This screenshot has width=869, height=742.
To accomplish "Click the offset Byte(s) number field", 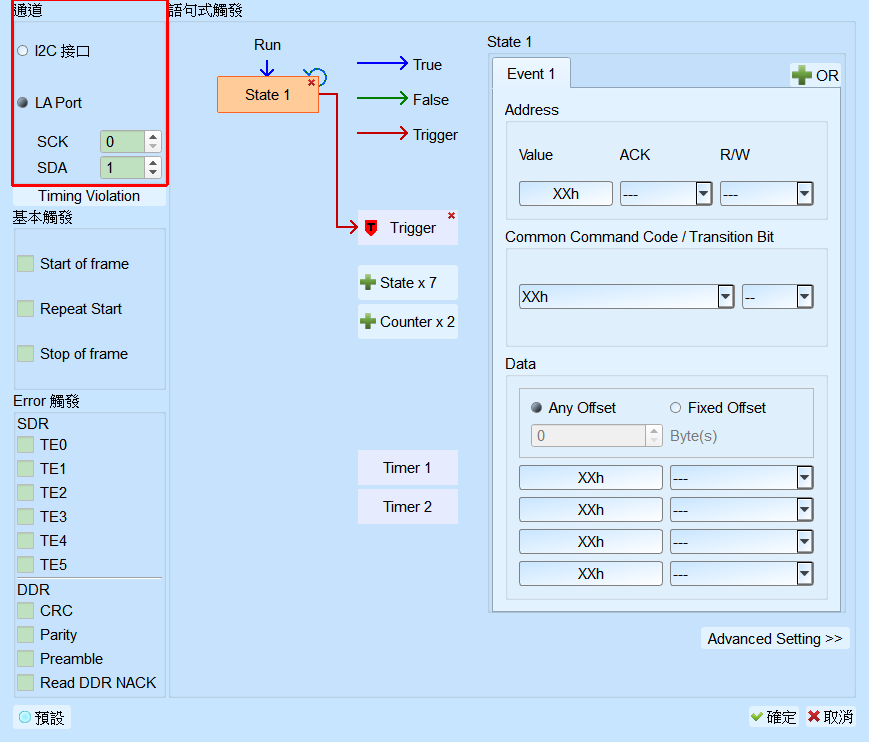I will click(589, 436).
